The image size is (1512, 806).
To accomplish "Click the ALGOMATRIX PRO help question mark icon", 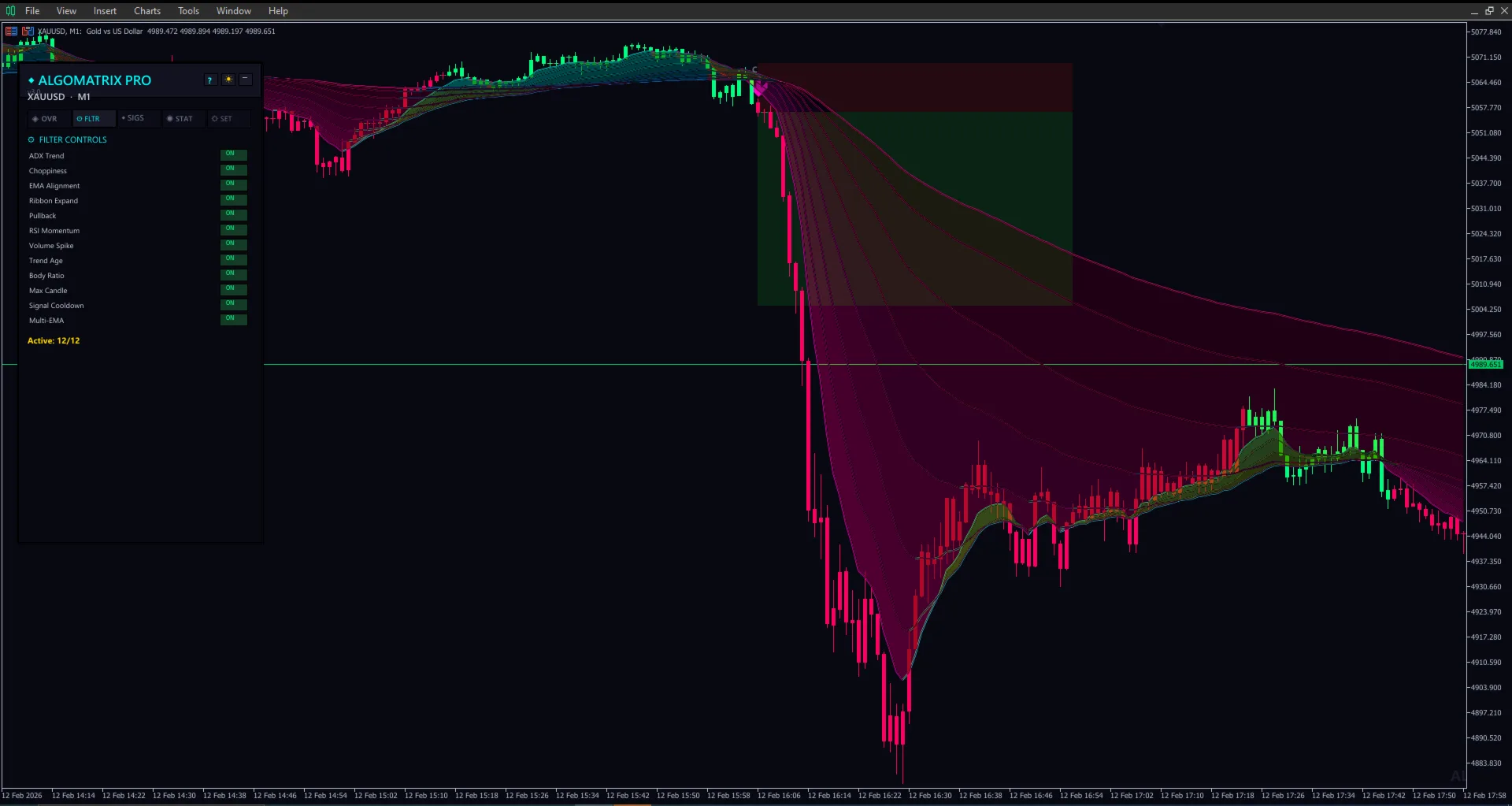I will point(209,80).
